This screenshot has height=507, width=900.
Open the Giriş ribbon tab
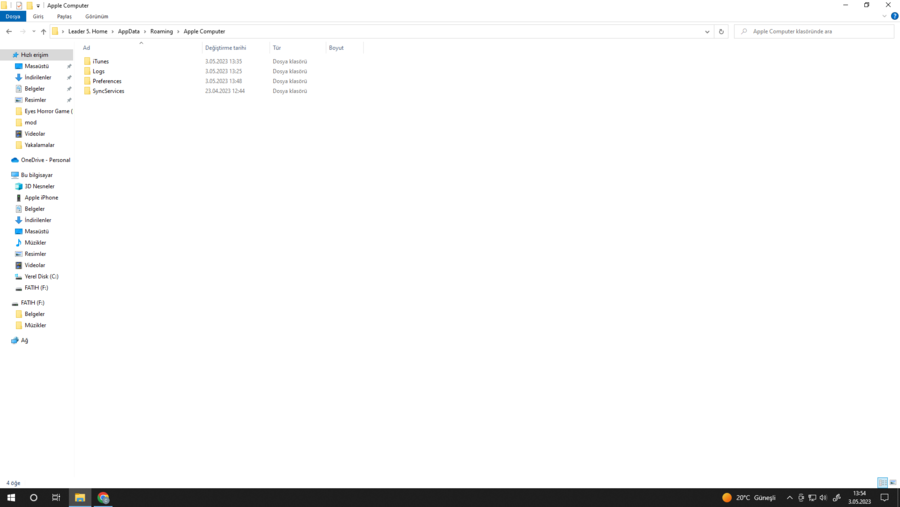tap(38, 16)
